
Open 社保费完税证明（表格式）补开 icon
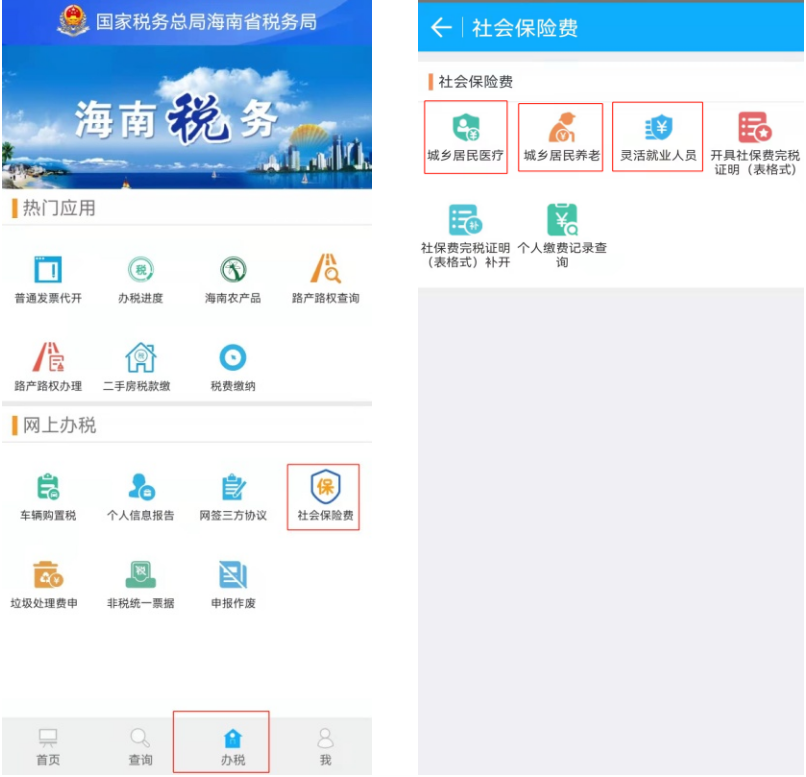(x=465, y=219)
